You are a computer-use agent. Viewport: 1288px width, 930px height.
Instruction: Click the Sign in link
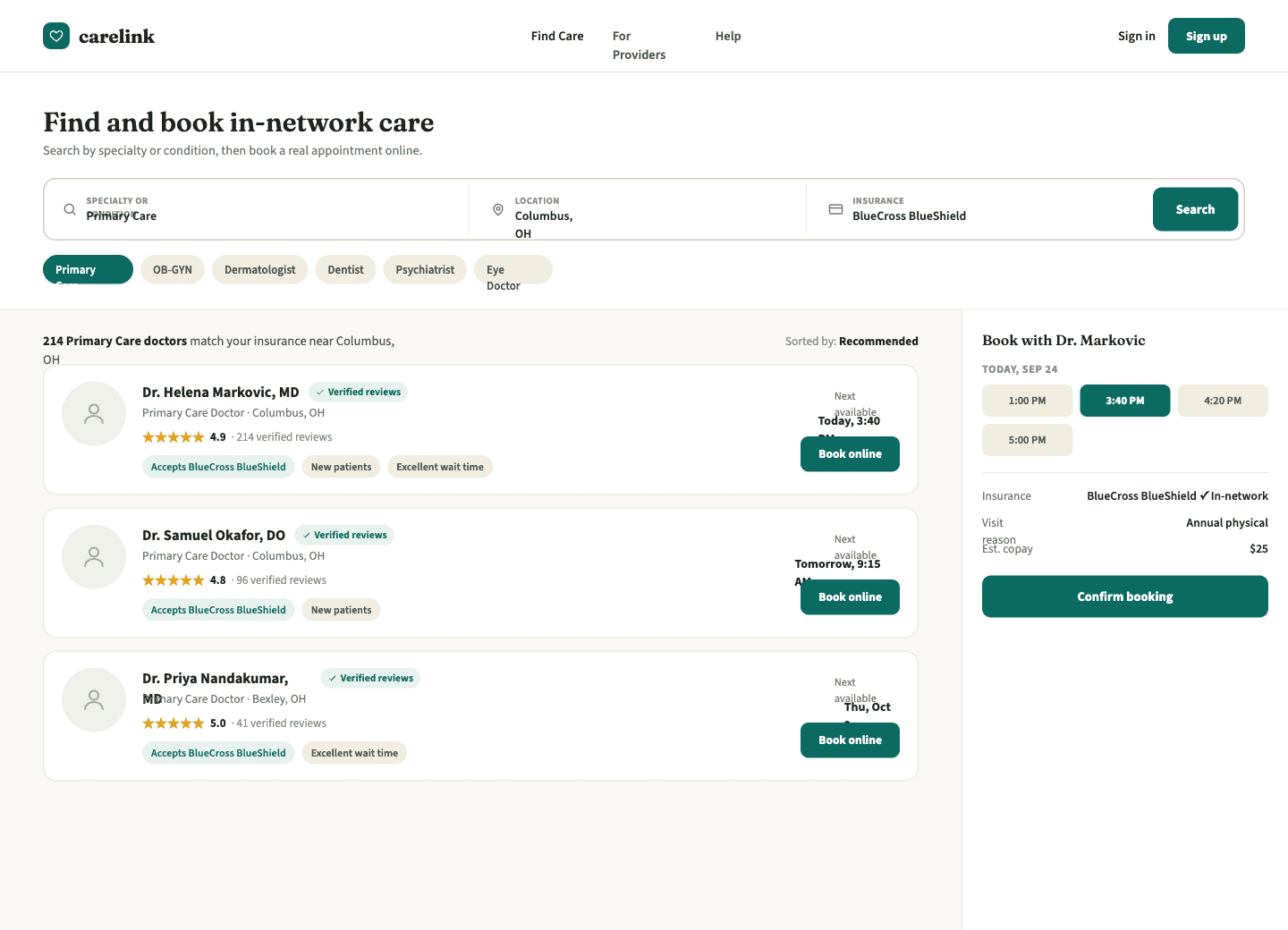1137,36
